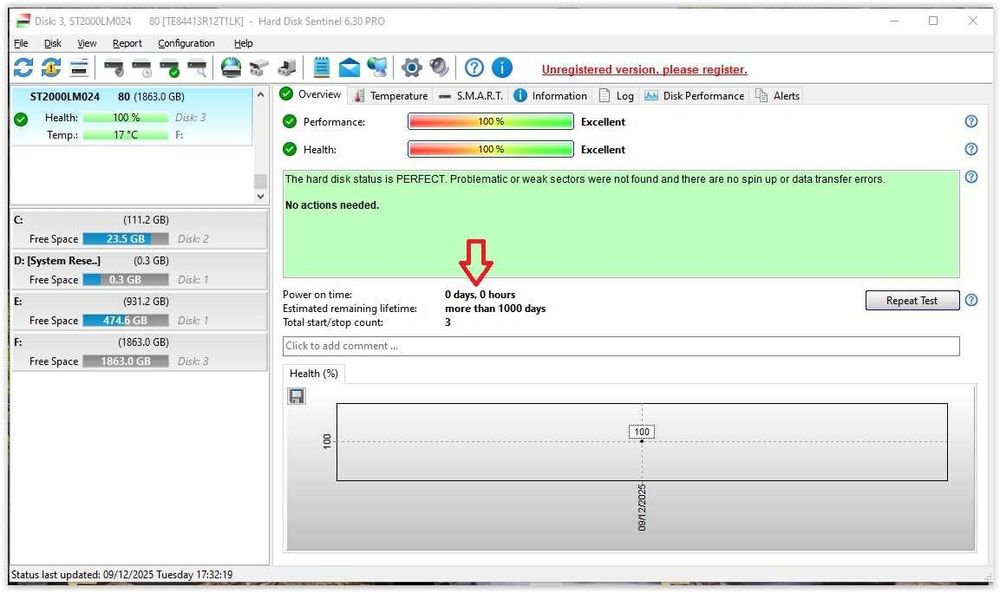Click the disk list scroll-up arrow
The image size is (1000, 592).
pyautogui.click(x=260, y=95)
